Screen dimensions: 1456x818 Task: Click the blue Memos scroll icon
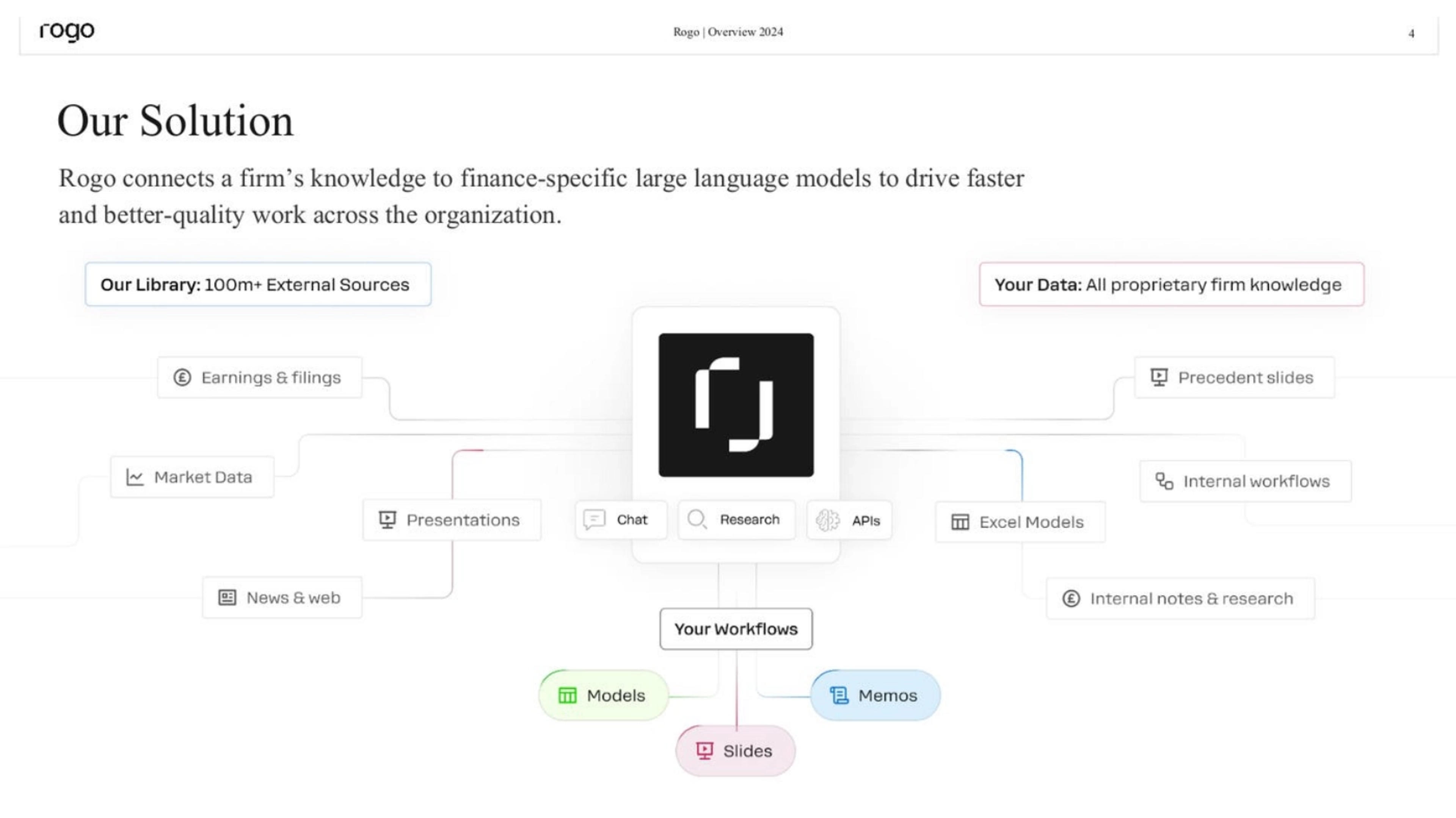(839, 696)
